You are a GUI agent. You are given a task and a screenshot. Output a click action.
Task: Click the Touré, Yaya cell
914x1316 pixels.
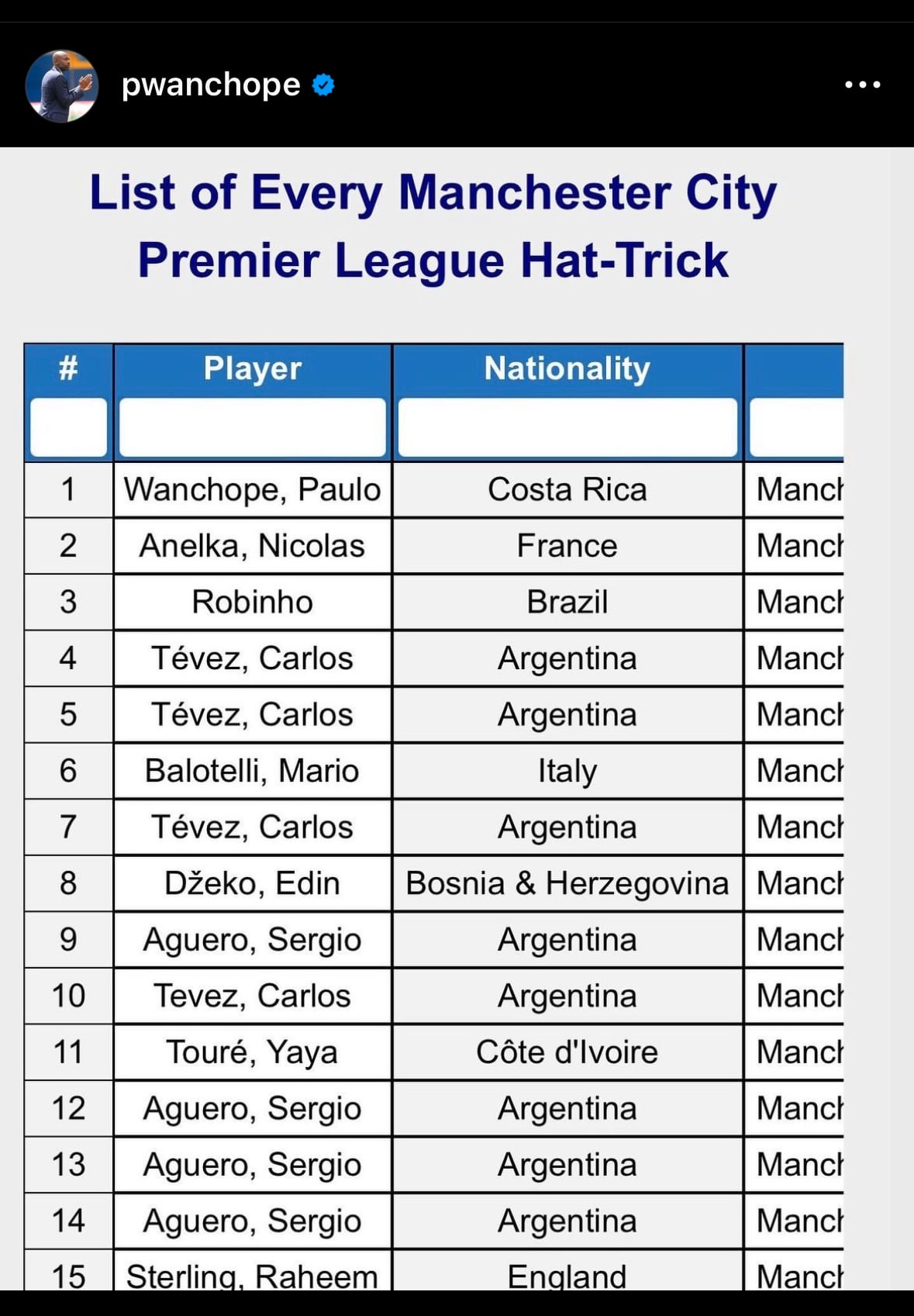(253, 1052)
